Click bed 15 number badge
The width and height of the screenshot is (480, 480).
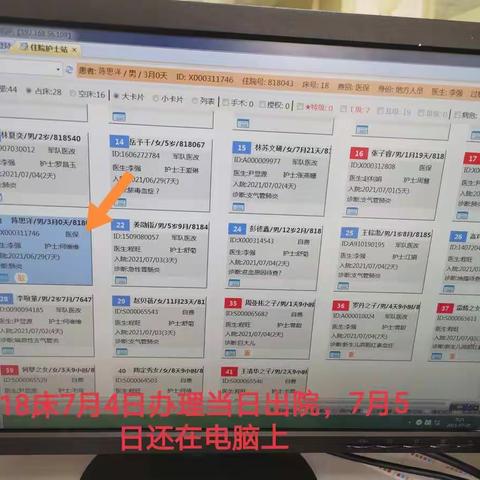pos(242,147)
